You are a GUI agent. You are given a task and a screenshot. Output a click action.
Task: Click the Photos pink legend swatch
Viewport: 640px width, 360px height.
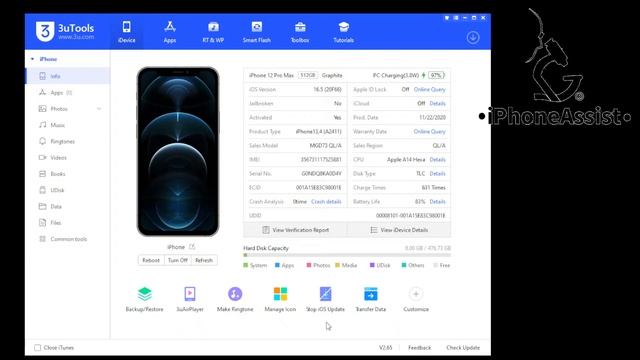coord(309,265)
